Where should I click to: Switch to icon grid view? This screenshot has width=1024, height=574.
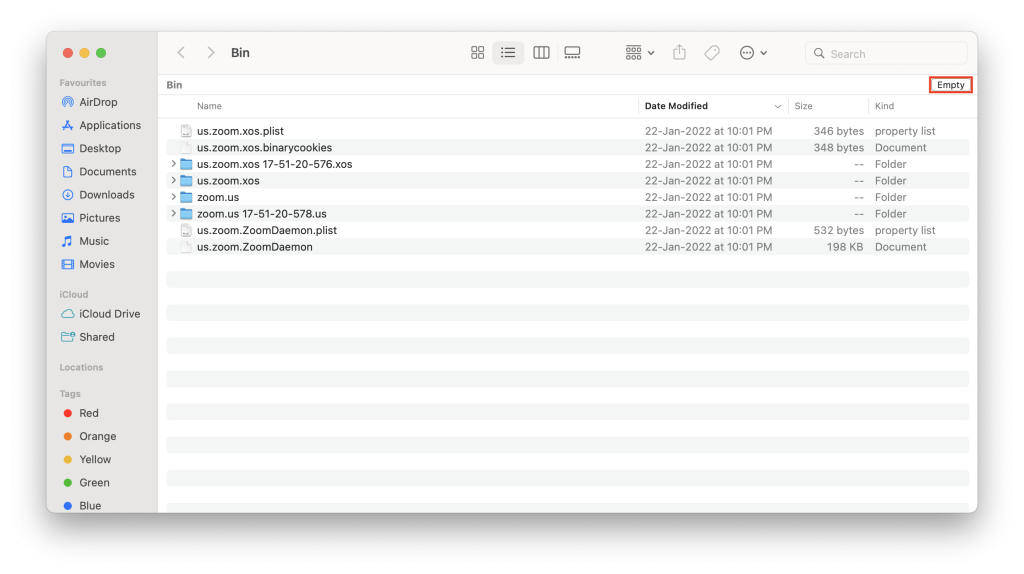tap(477, 53)
